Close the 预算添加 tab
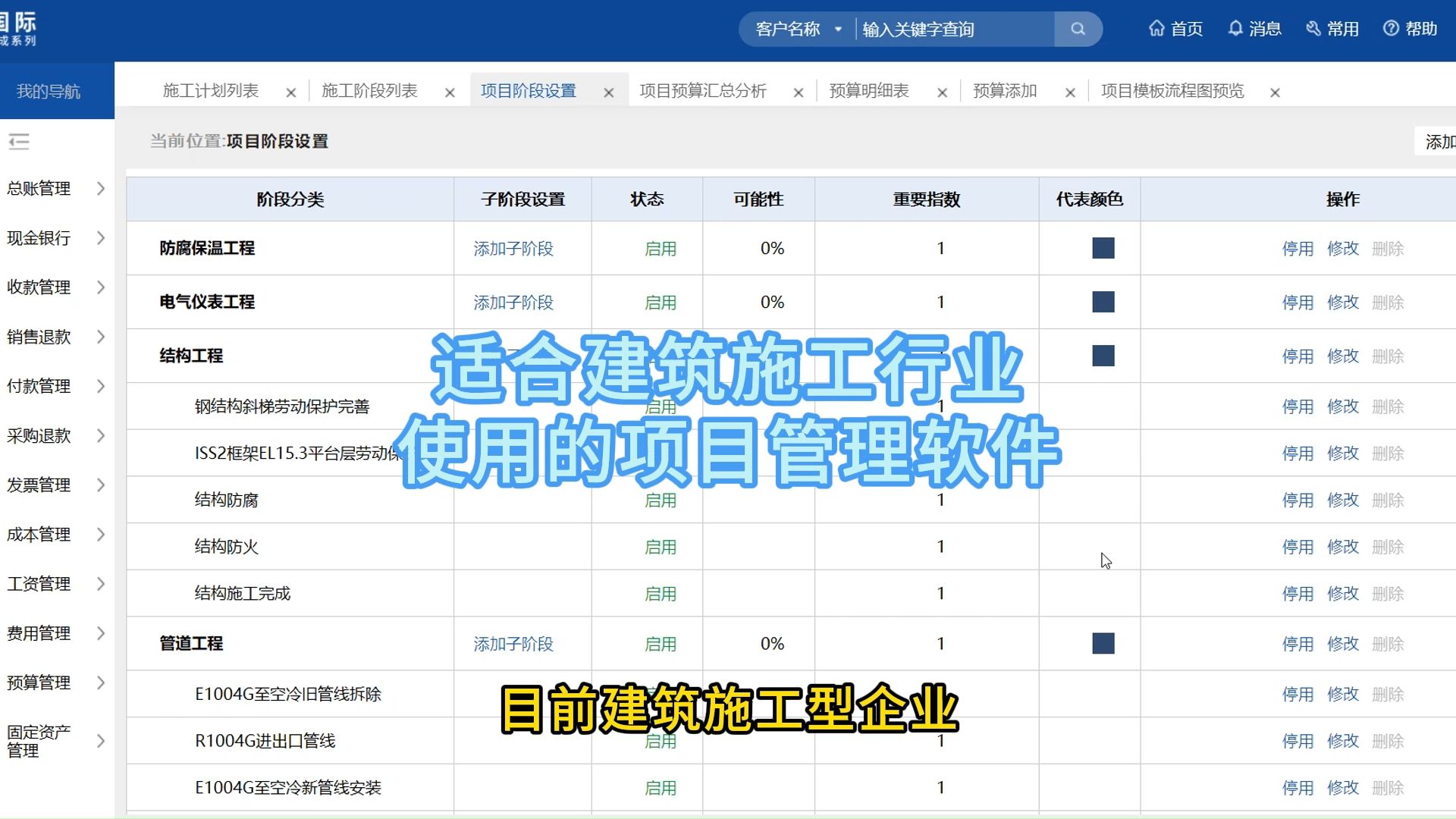This screenshot has width=1456, height=819. (1071, 93)
